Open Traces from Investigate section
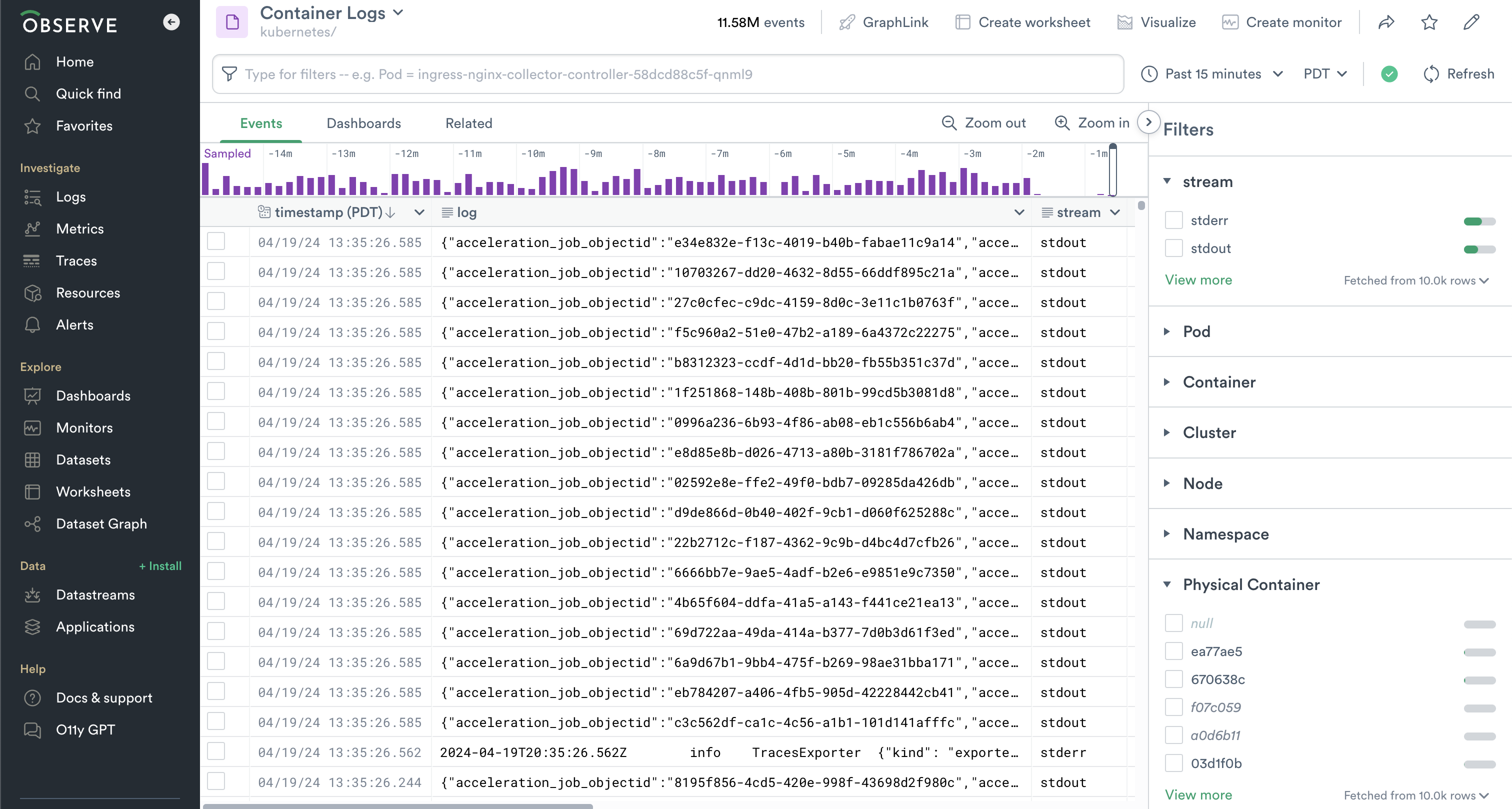The width and height of the screenshot is (1512, 809). tap(76, 260)
